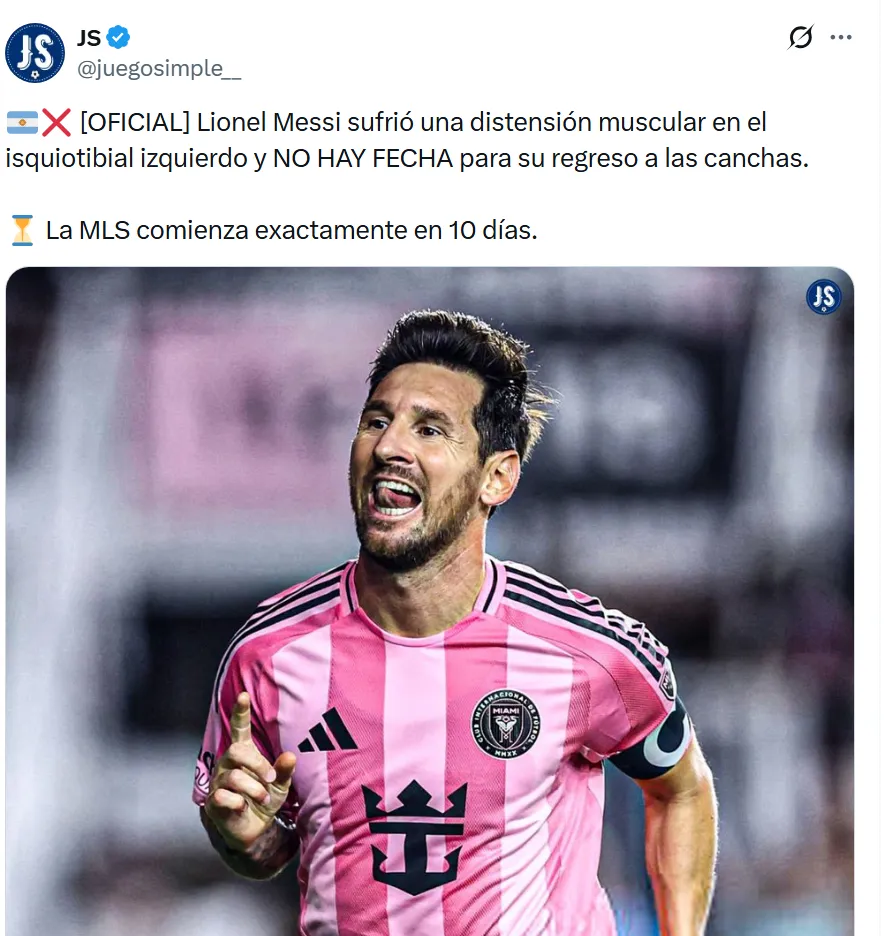Screen dimensions: 891x936
Task: Click the blue verified badge
Action: 118,38
